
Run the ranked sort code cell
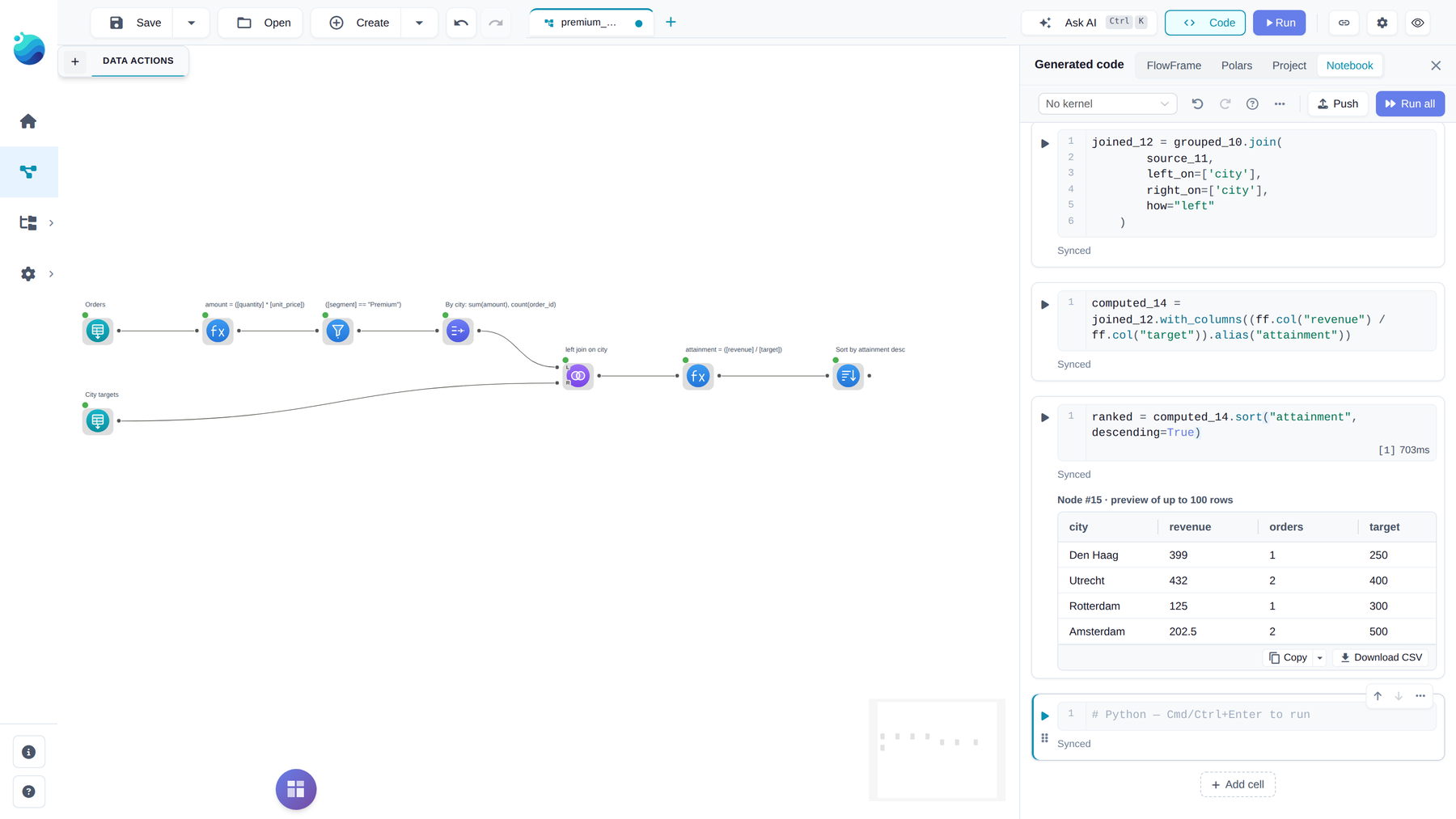[1045, 418]
